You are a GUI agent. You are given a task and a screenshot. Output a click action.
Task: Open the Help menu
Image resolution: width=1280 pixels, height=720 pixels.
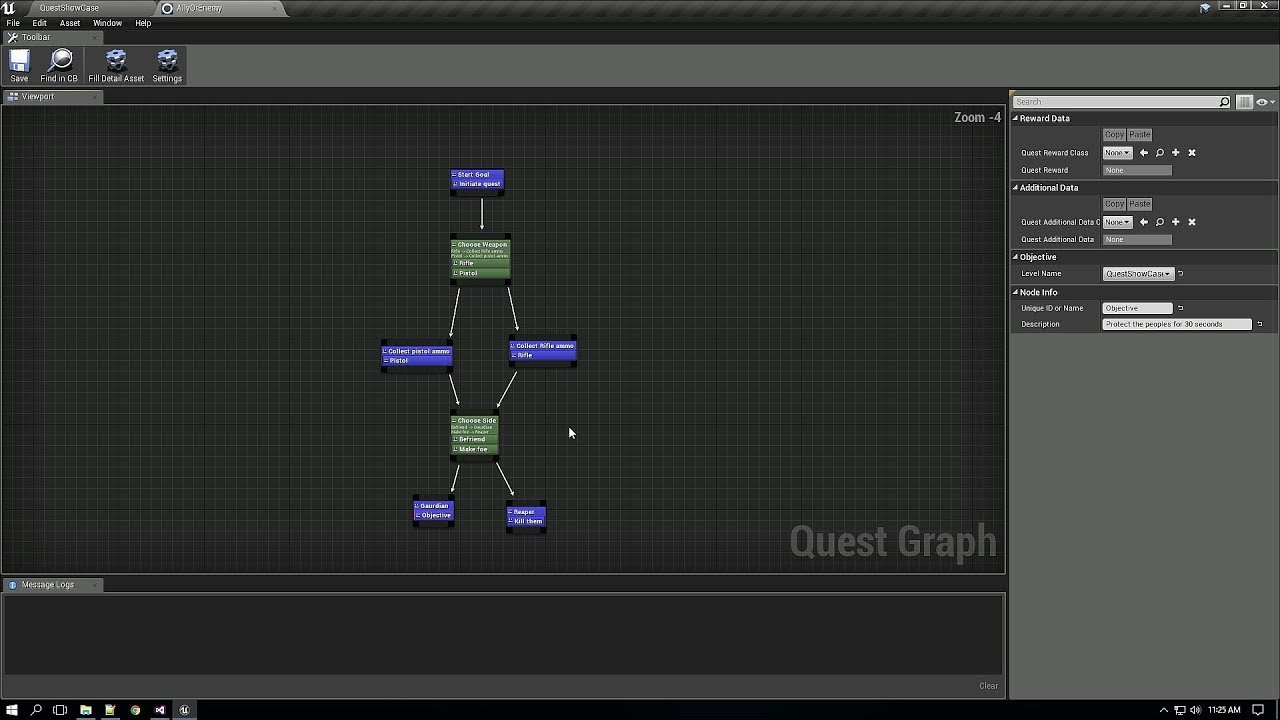(143, 23)
